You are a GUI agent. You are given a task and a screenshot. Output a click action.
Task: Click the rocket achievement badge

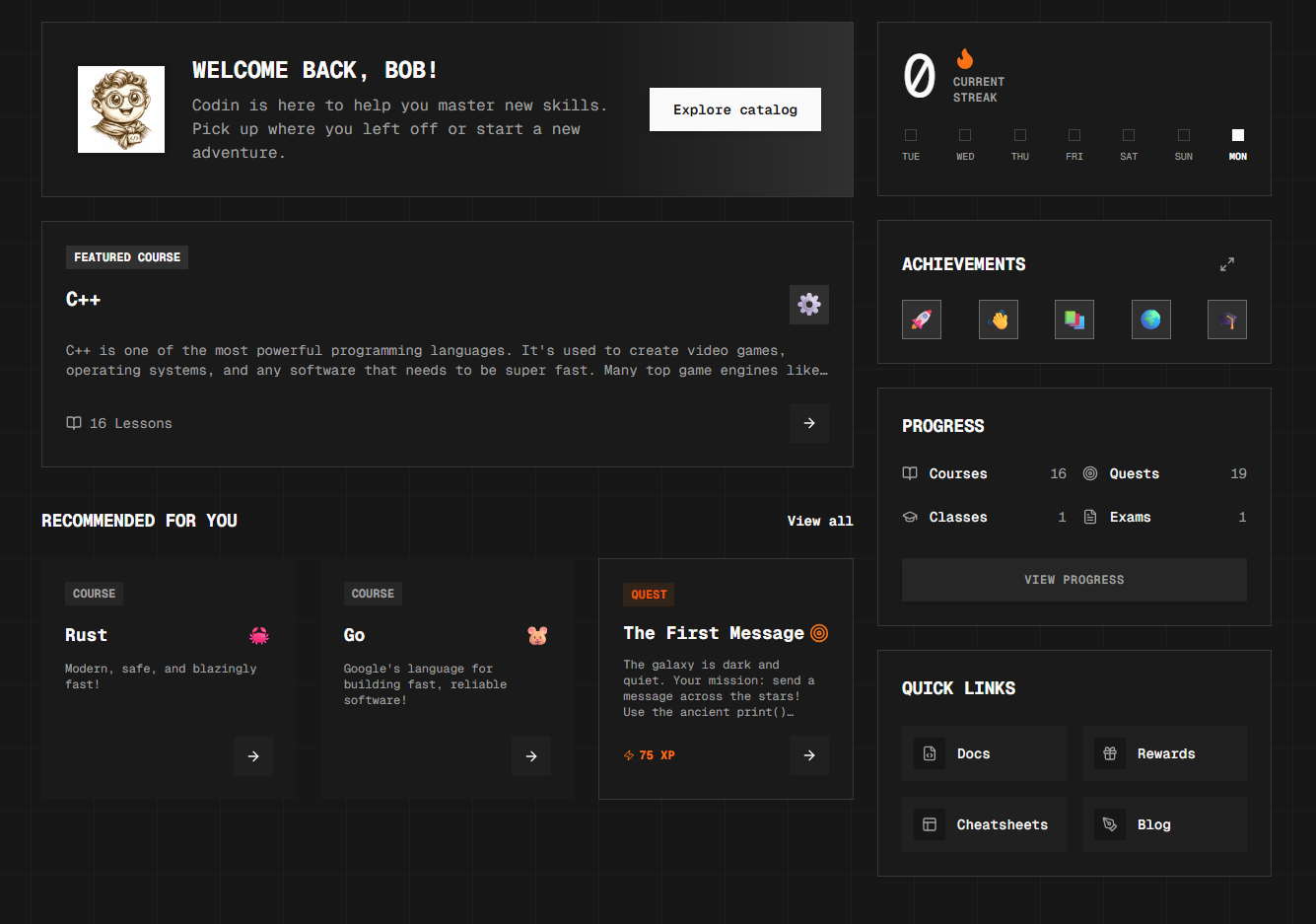coord(922,319)
